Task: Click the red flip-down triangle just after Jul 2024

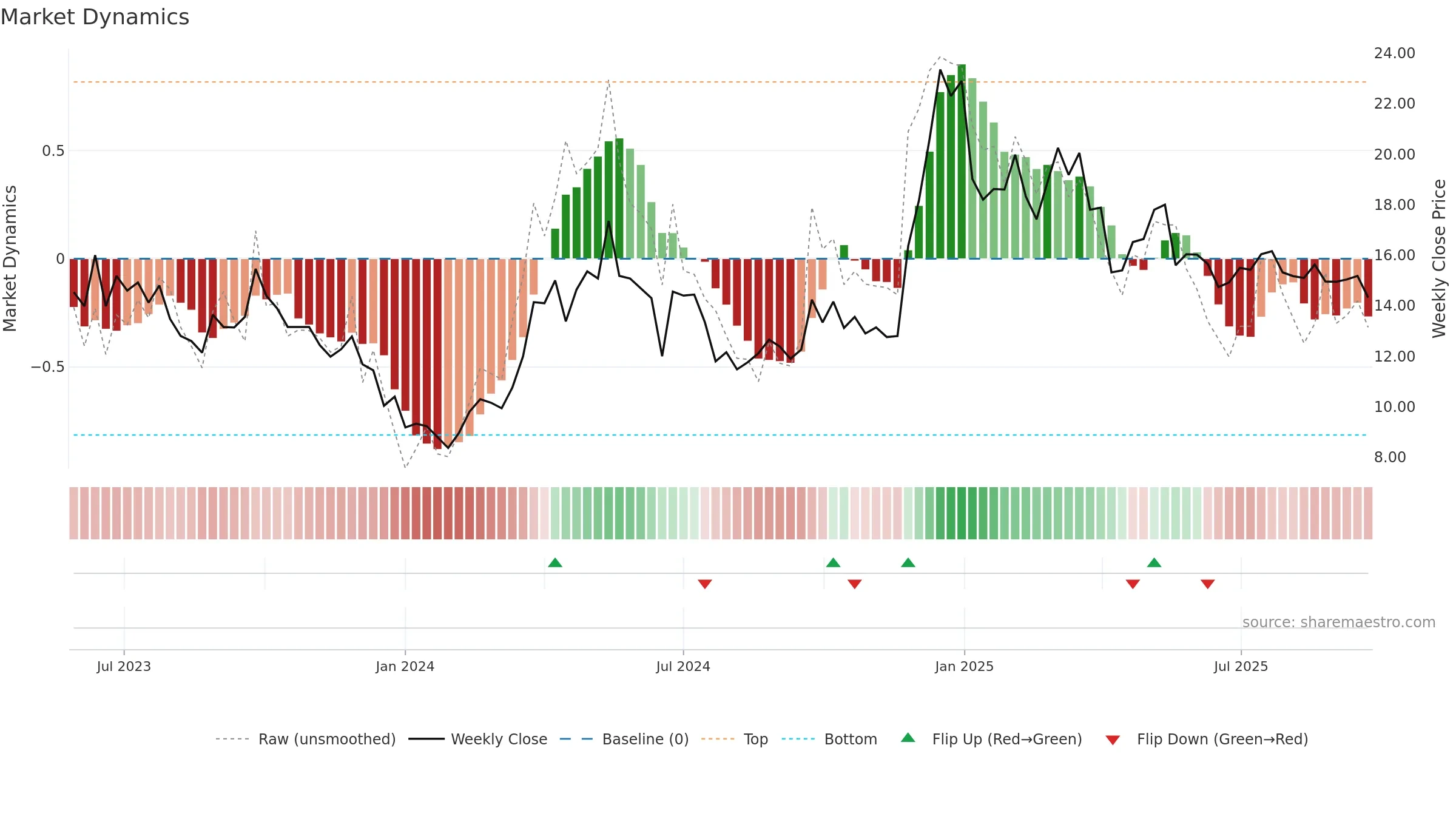Action: 705,584
